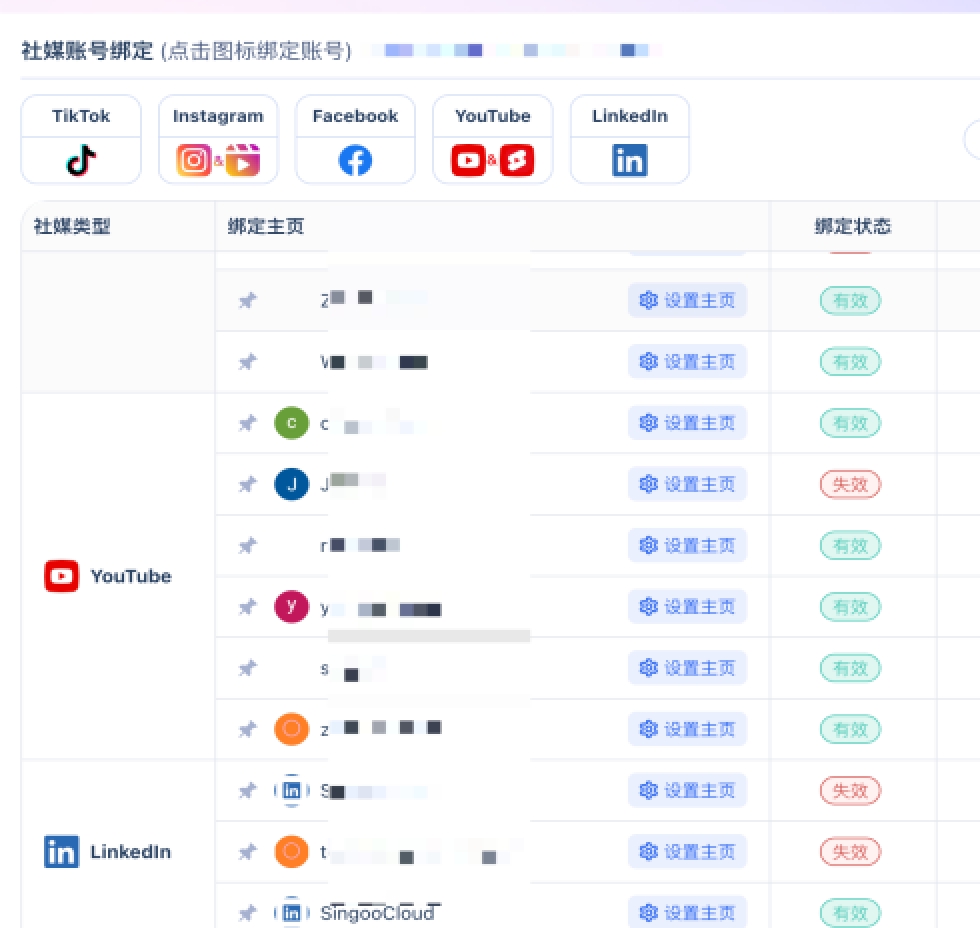Pin the row with blue J avatar
Image resolution: width=980 pixels, height=928 pixels.
pyautogui.click(x=248, y=484)
